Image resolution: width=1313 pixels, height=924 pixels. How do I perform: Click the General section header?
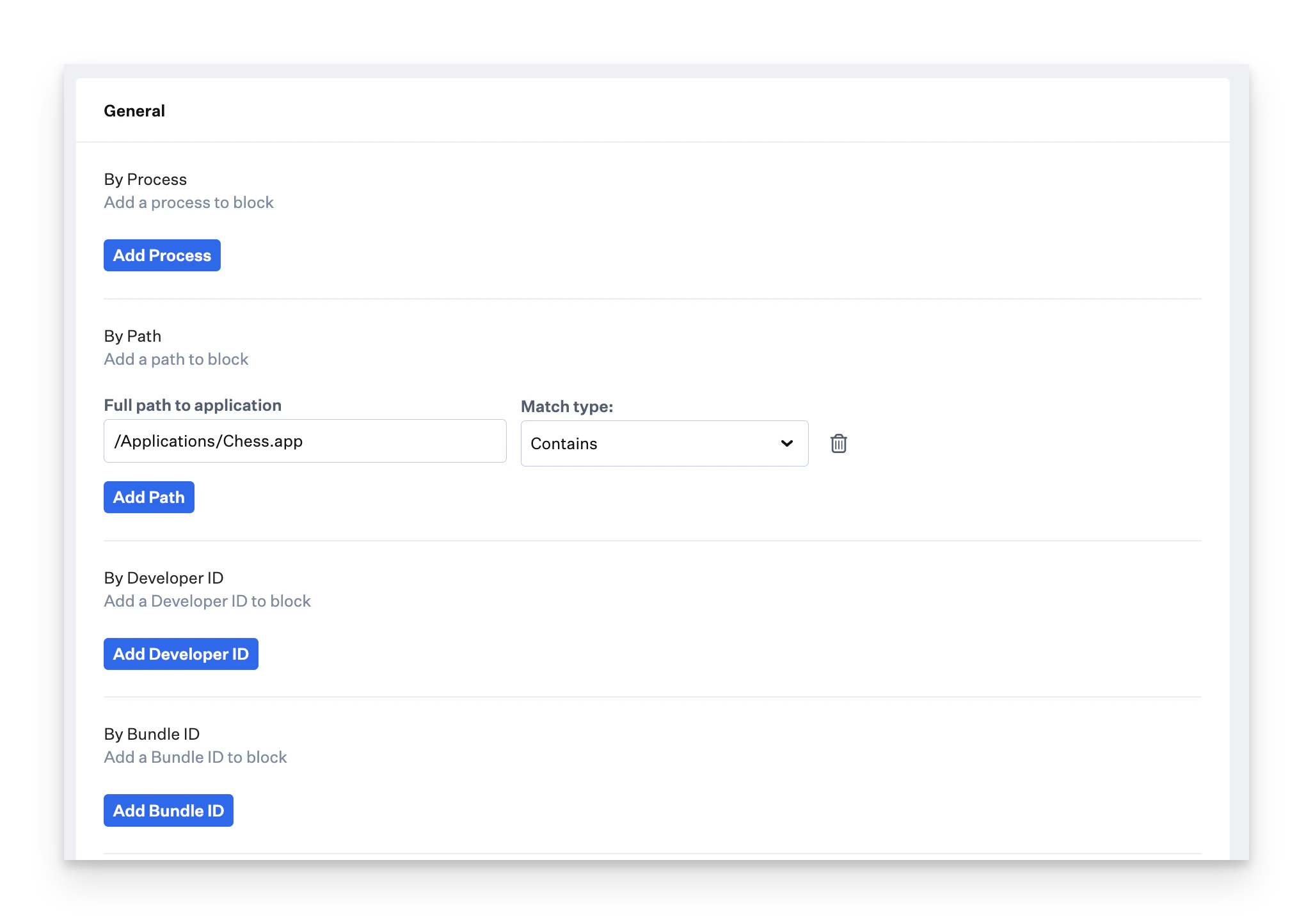[x=134, y=110]
